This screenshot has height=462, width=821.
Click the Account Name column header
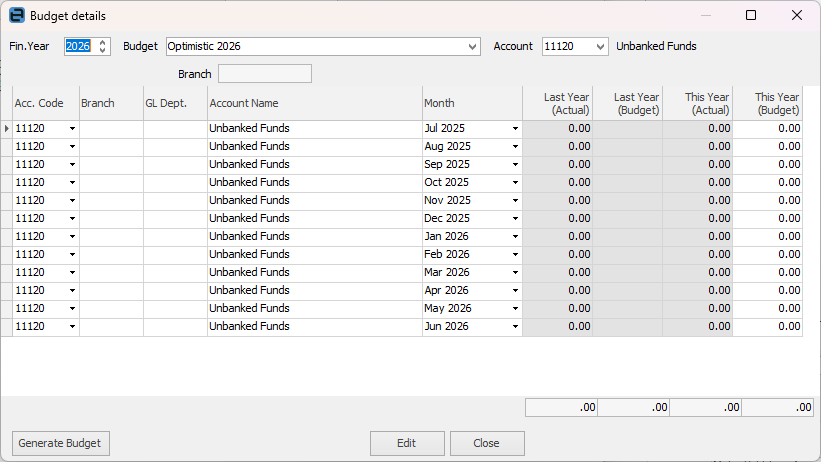(315, 103)
